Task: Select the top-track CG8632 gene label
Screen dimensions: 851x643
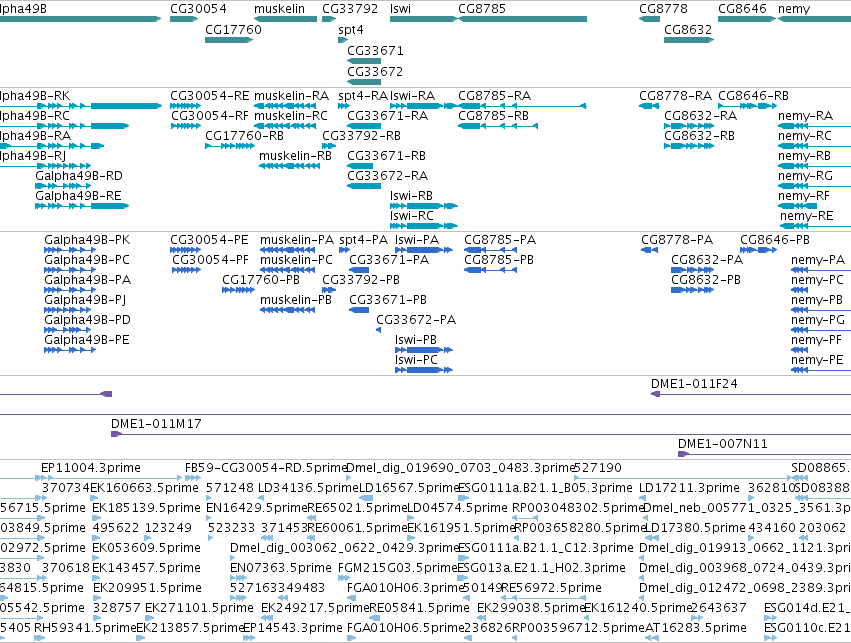Action: (x=688, y=29)
